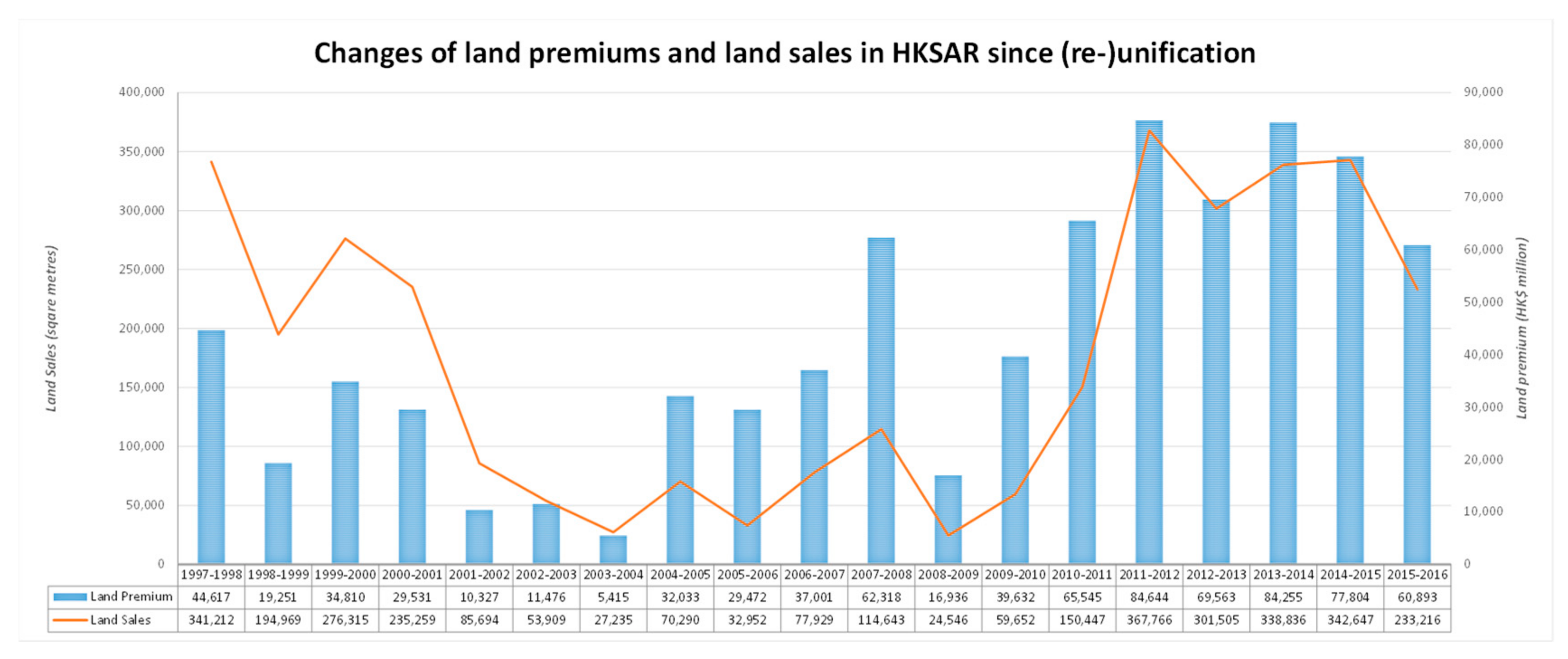The width and height of the screenshot is (1568, 659).
Task: Click the 341,212 land sales cell
Action: click(x=211, y=620)
